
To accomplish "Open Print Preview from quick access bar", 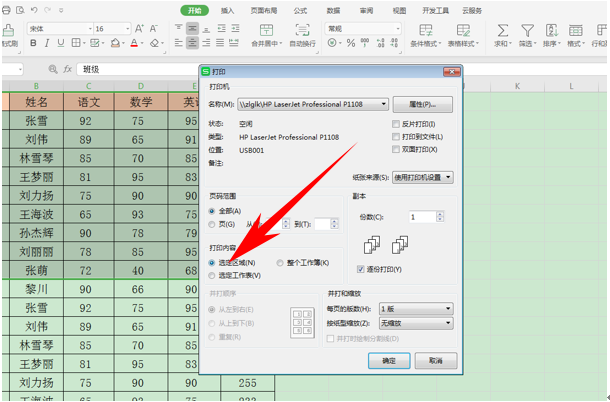I will click(x=20, y=10).
